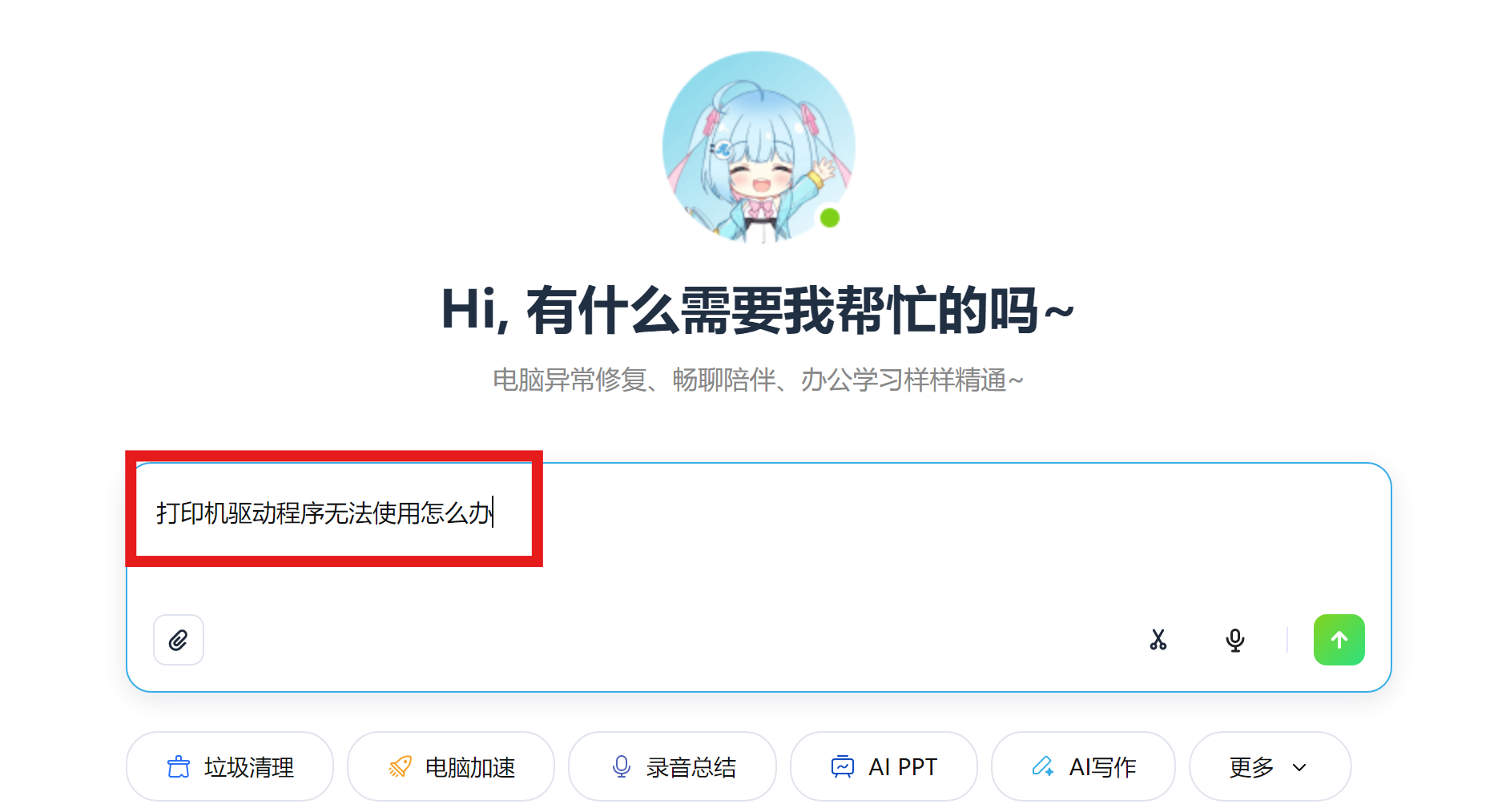Click the pen icon on AI写作
The height and width of the screenshot is (812, 1498).
pos(1043,766)
